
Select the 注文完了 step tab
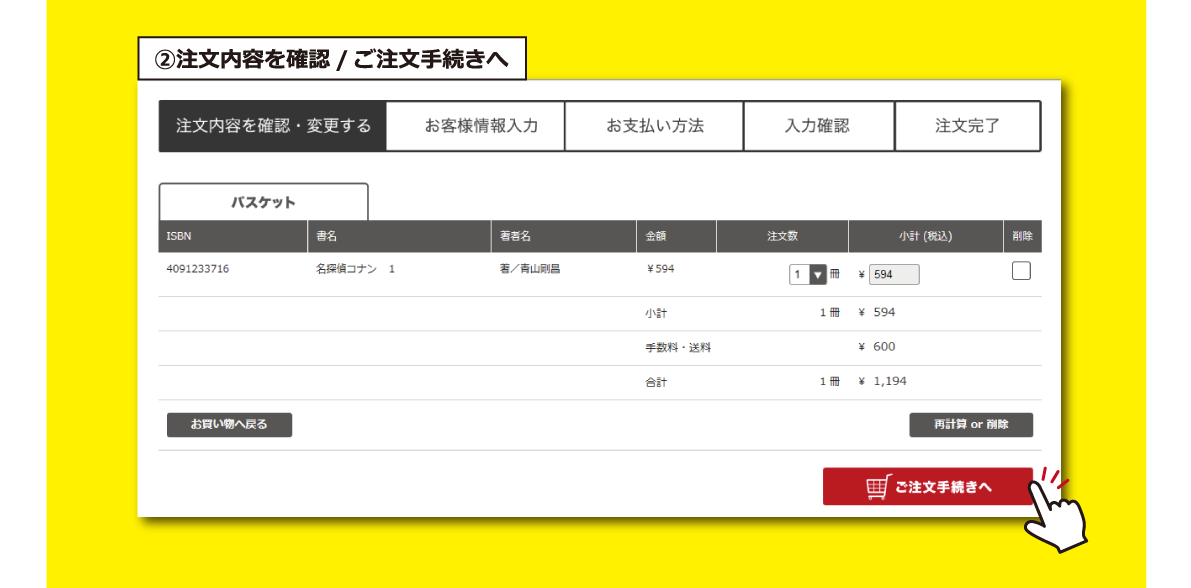click(x=967, y=126)
